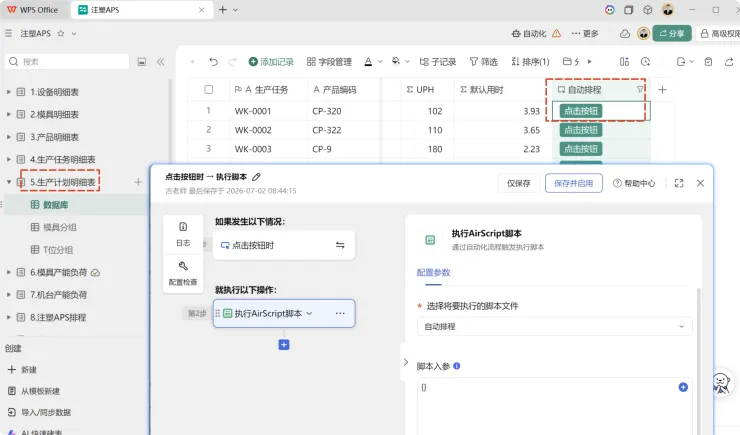Expand 4.生产任务明细表 tree node
Image resolution: width=740 pixels, height=435 pixels.
(x=8, y=159)
